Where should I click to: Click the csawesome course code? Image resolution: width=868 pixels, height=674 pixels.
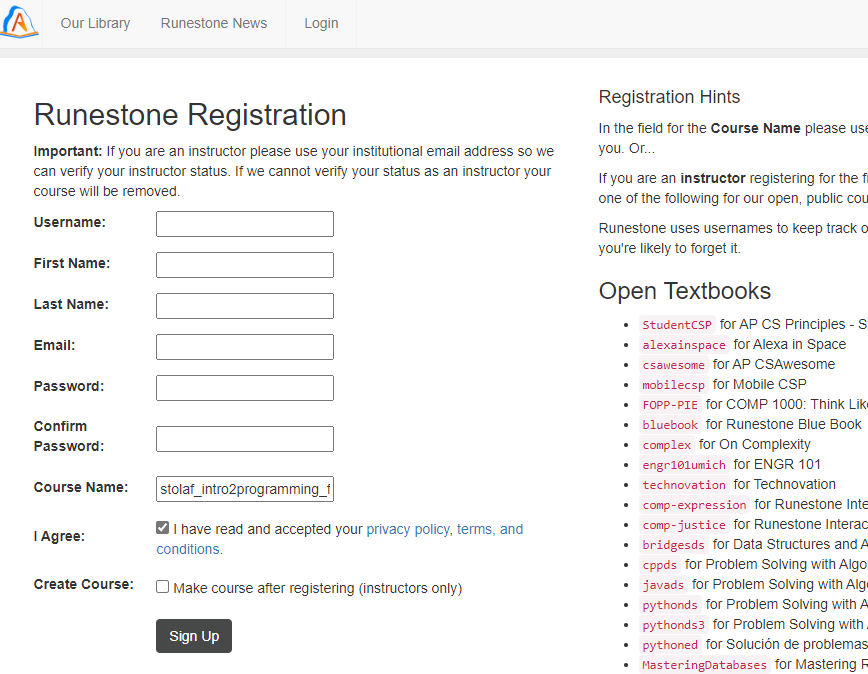[x=673, y=365]
